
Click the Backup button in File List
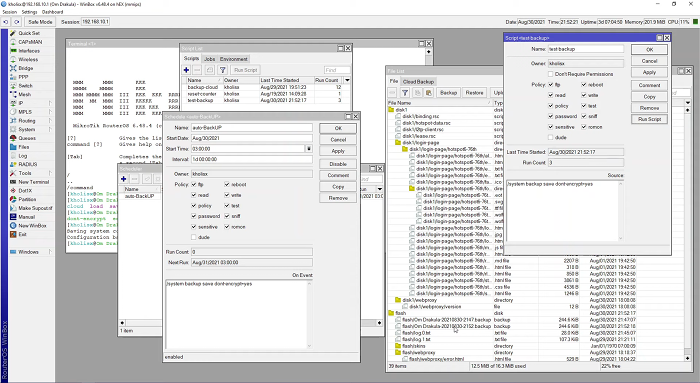click(x=448, y=93)
